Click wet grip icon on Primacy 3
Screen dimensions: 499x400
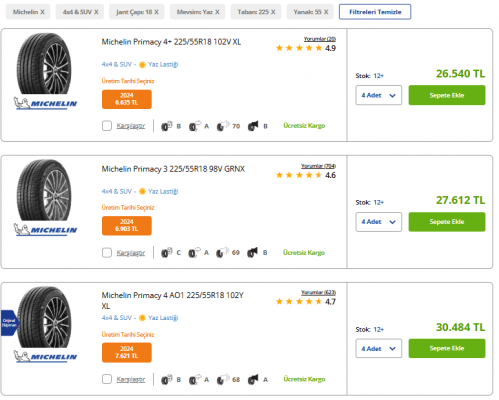pyautogui.click(x=194, y=253)
